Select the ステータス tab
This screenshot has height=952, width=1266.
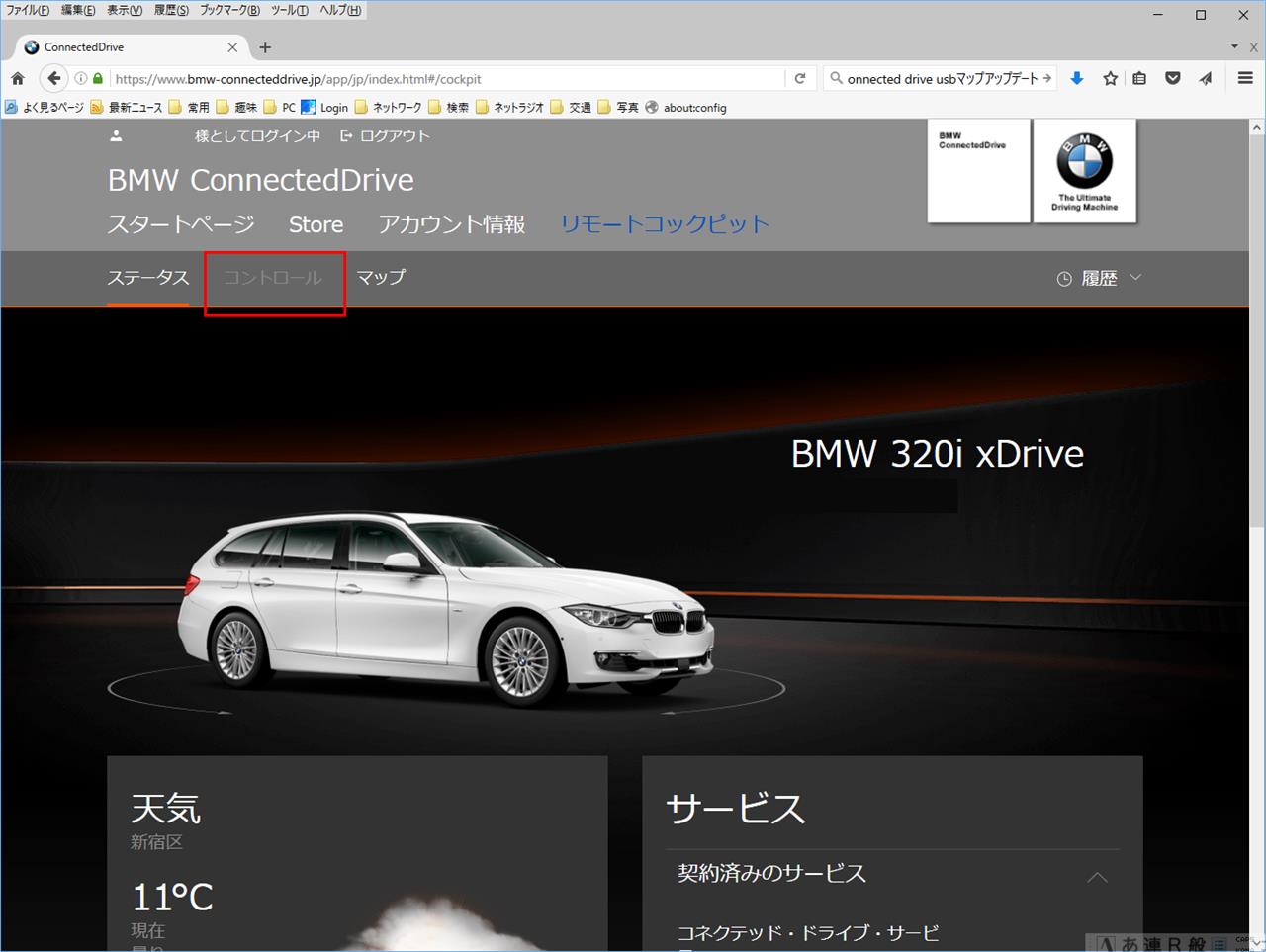click(148, 278)
